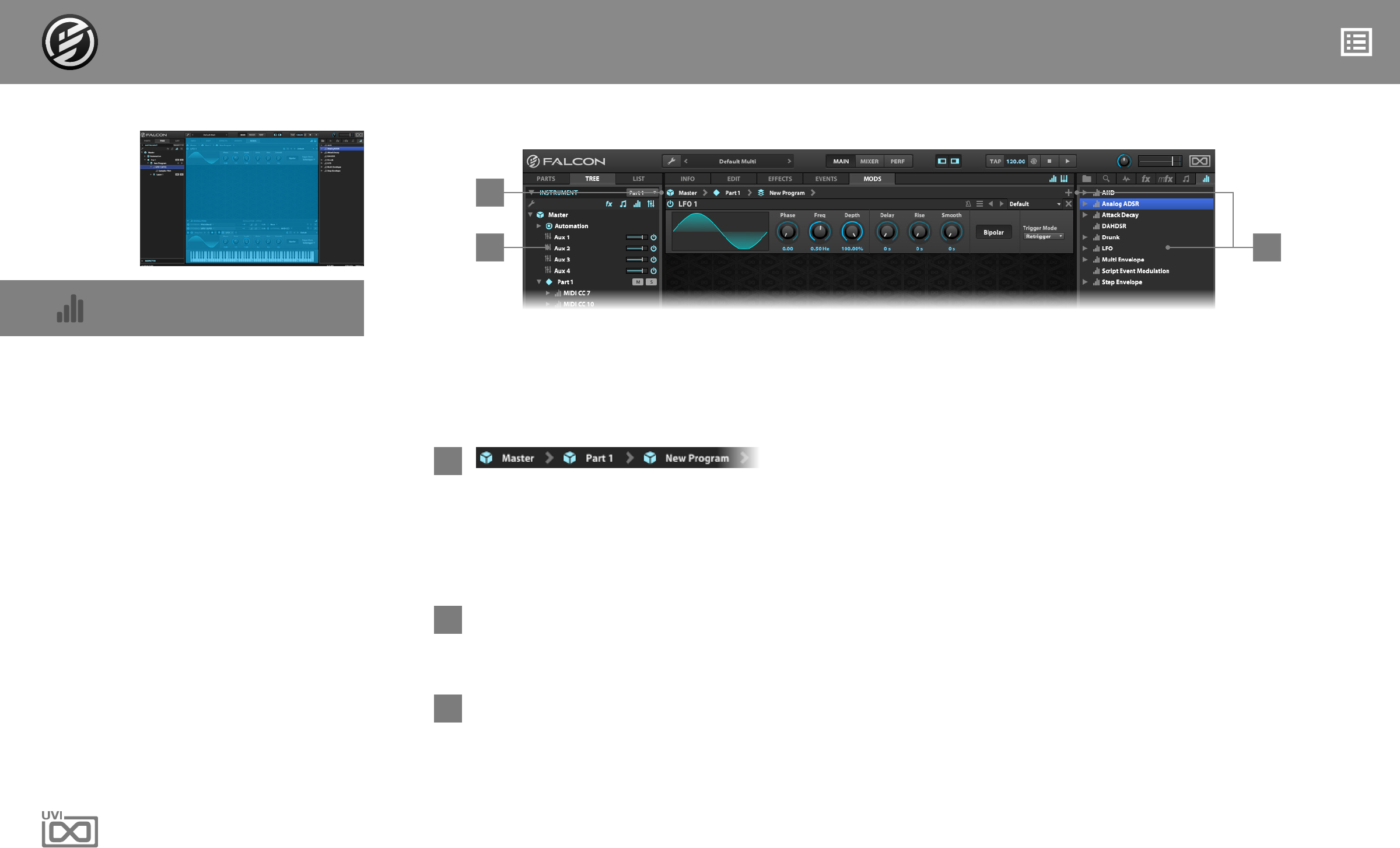Screen dimensions: 1400x848
Task: Adjust the Freq knob of LFO 1
Action: [x=820, y=232]
